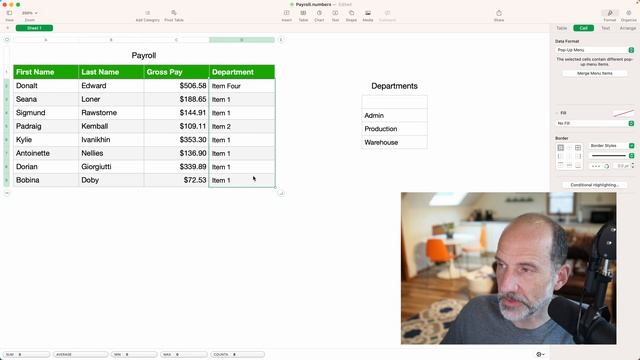Click the COUNTA quick calculation in status bar

point(237,354)
